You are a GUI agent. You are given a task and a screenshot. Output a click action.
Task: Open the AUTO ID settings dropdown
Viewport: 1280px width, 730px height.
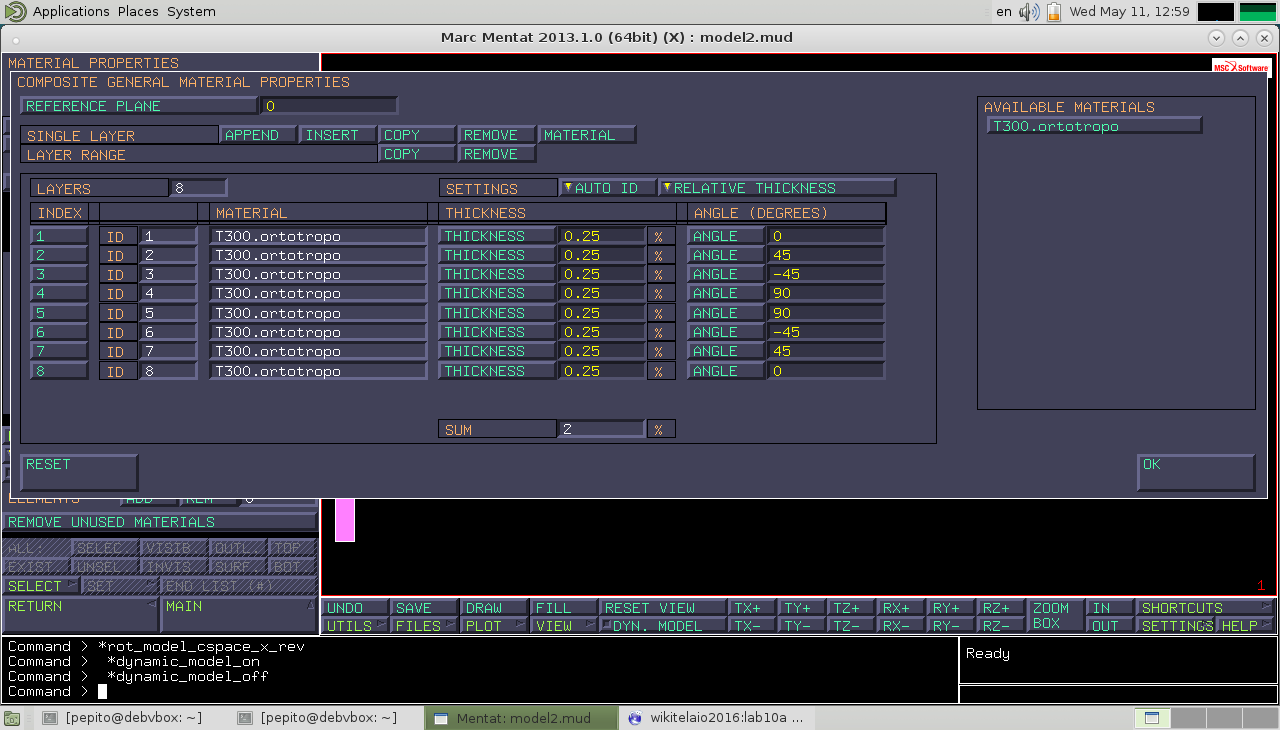click(608, 188)
